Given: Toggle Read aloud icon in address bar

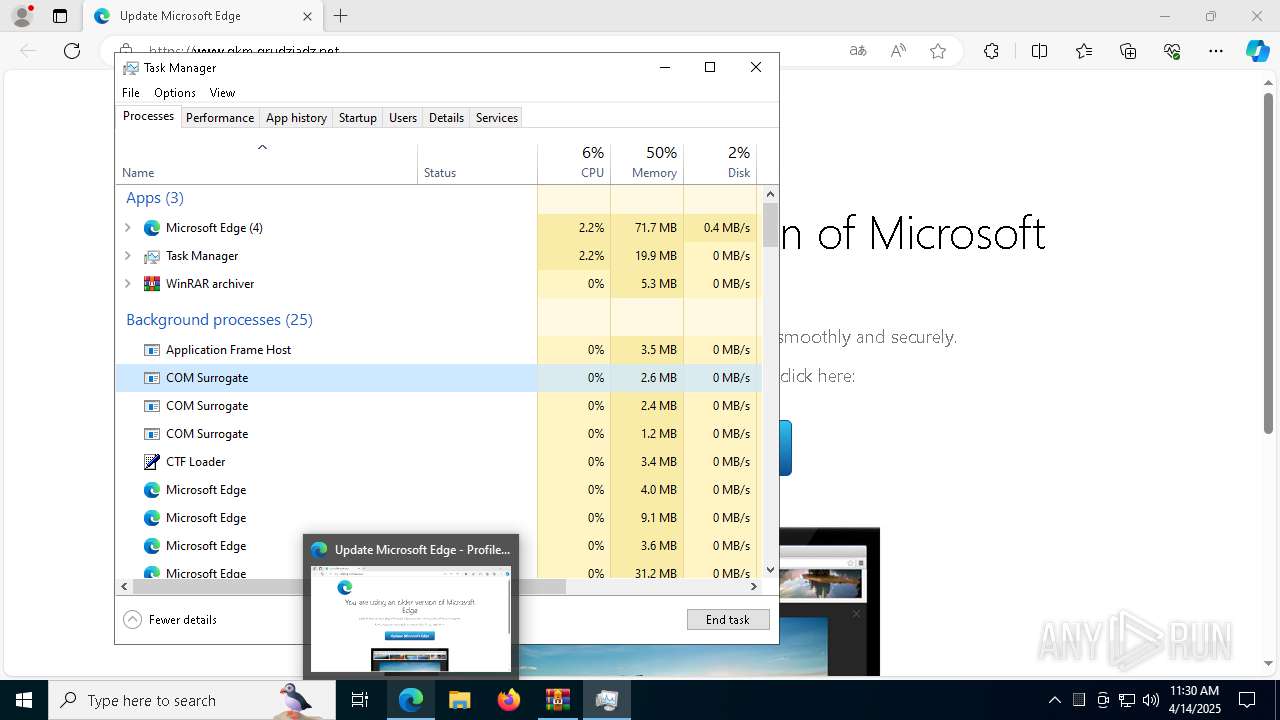Looking at the screenshot, I should (x=898, y=51).
